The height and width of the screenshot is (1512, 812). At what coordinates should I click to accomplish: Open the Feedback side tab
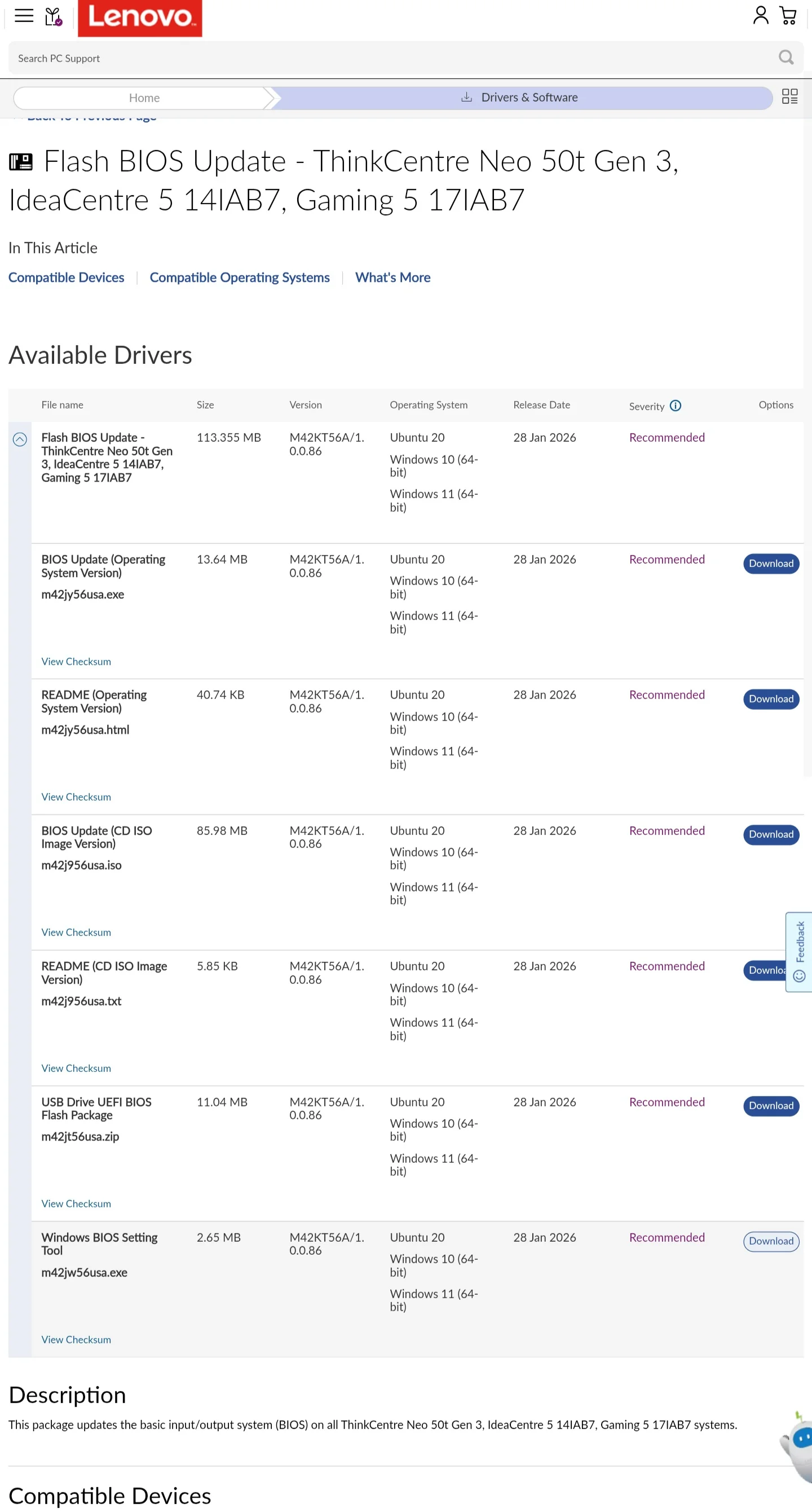coord(798,951)
